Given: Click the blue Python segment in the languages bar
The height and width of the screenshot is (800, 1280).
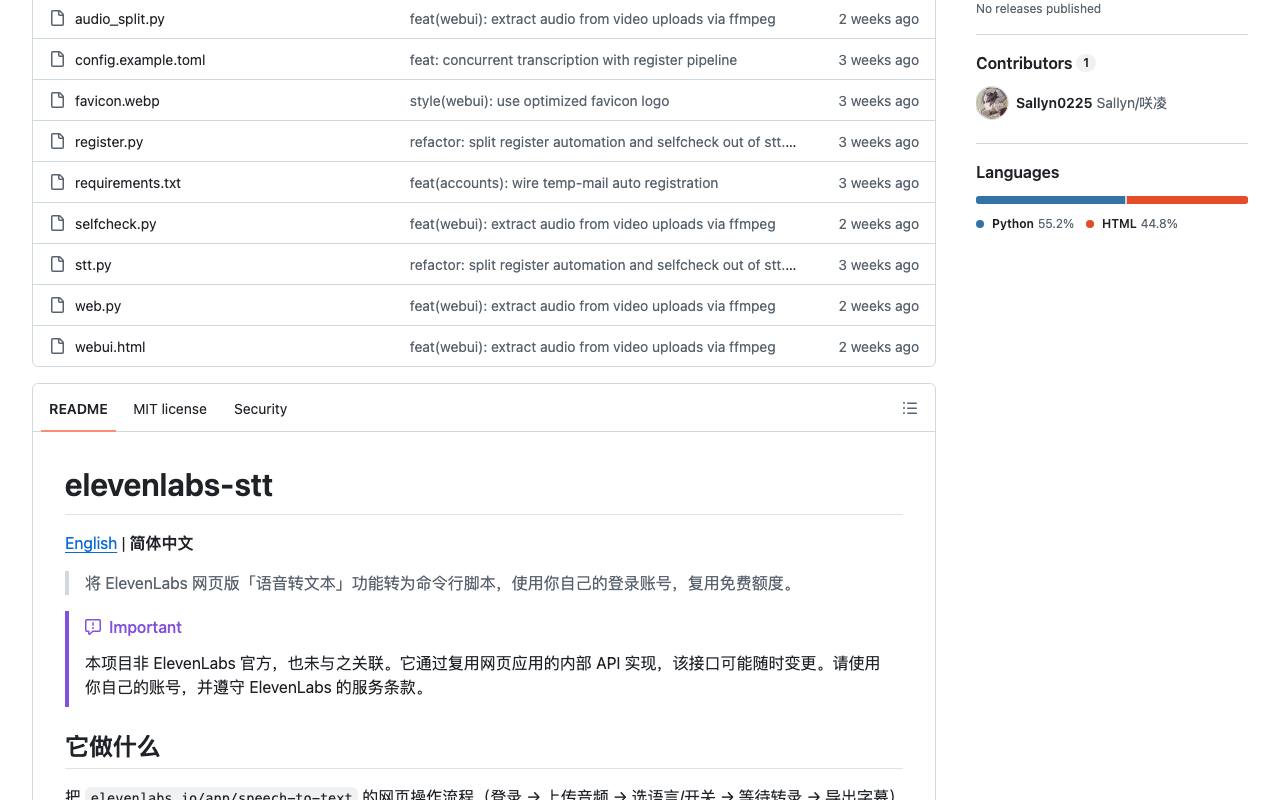Looking at the screenshot, I should pyautogui.click(x=1050, y=200).
